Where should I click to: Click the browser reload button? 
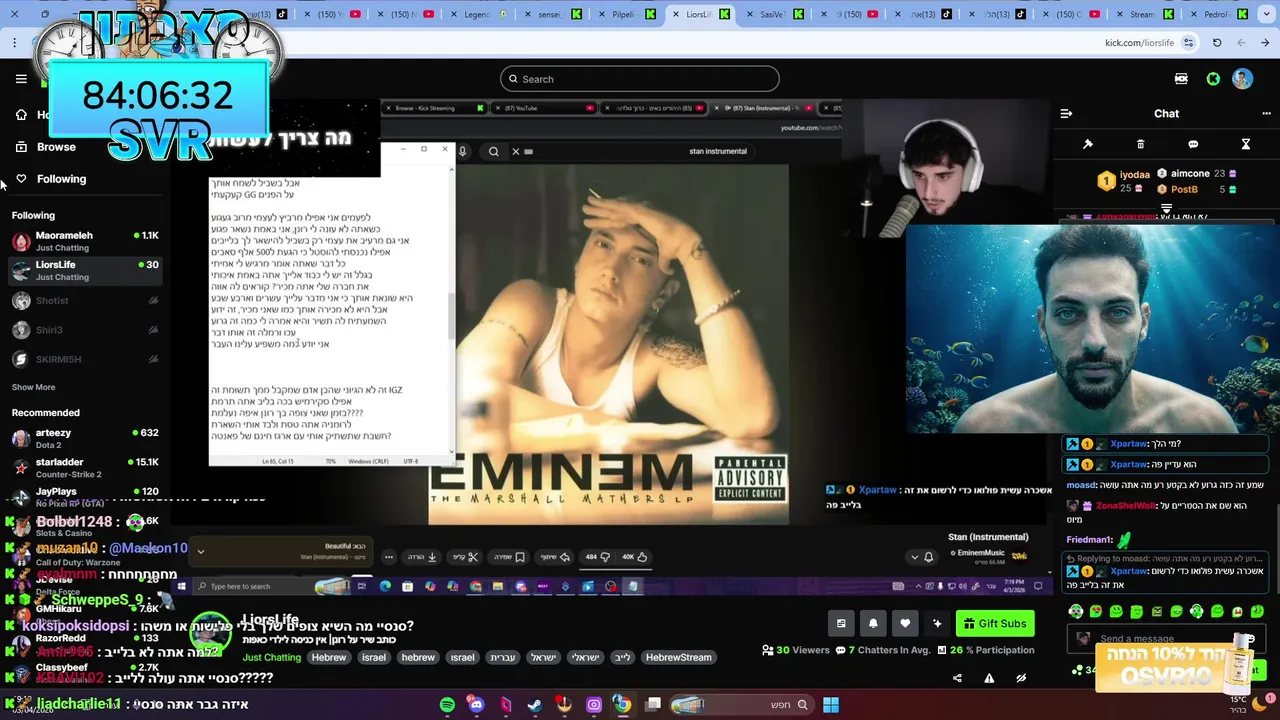[x=1217, y=43]
